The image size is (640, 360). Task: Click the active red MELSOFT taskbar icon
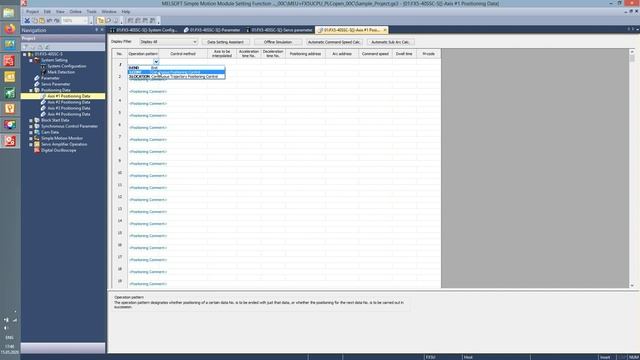10,141
